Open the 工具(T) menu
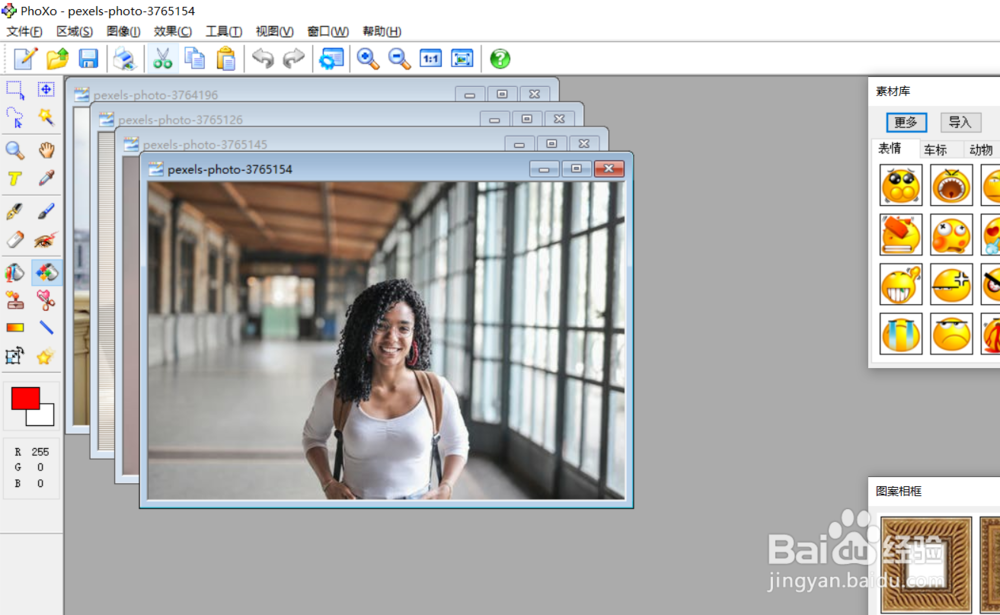 coord(223,31)
